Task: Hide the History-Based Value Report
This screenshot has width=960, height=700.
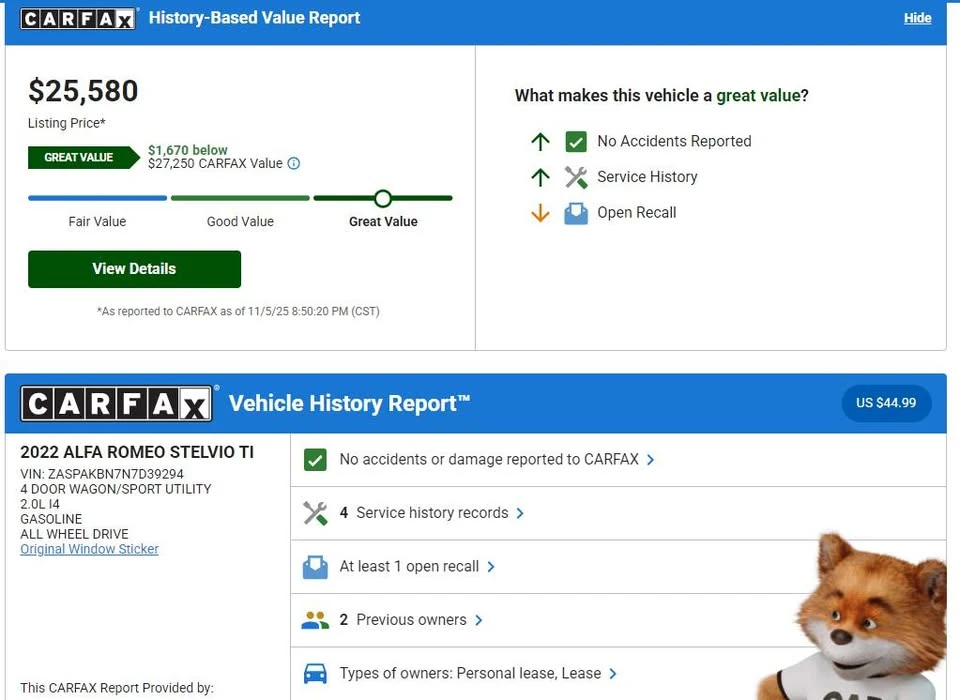Action: (x=917, y=18)
